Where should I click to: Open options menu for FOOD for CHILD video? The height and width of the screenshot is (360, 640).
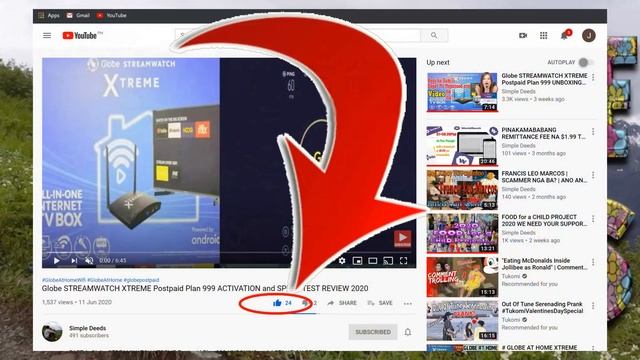[x=593, y=219]
